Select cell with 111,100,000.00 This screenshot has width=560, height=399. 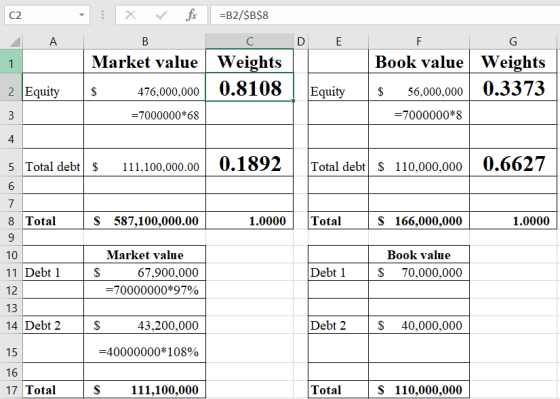coord(145,163)
